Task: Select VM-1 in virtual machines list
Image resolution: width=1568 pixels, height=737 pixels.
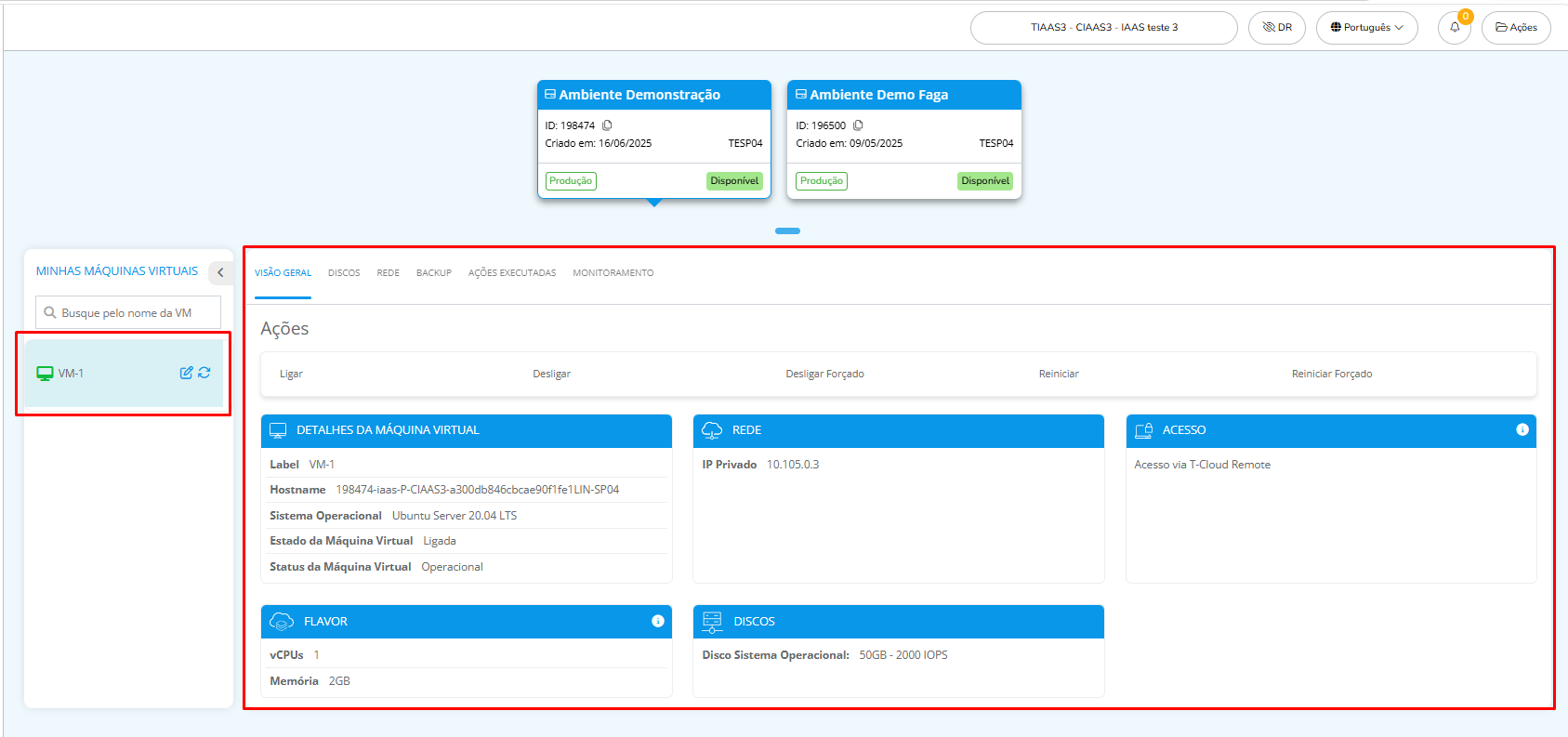Action: 124,373
